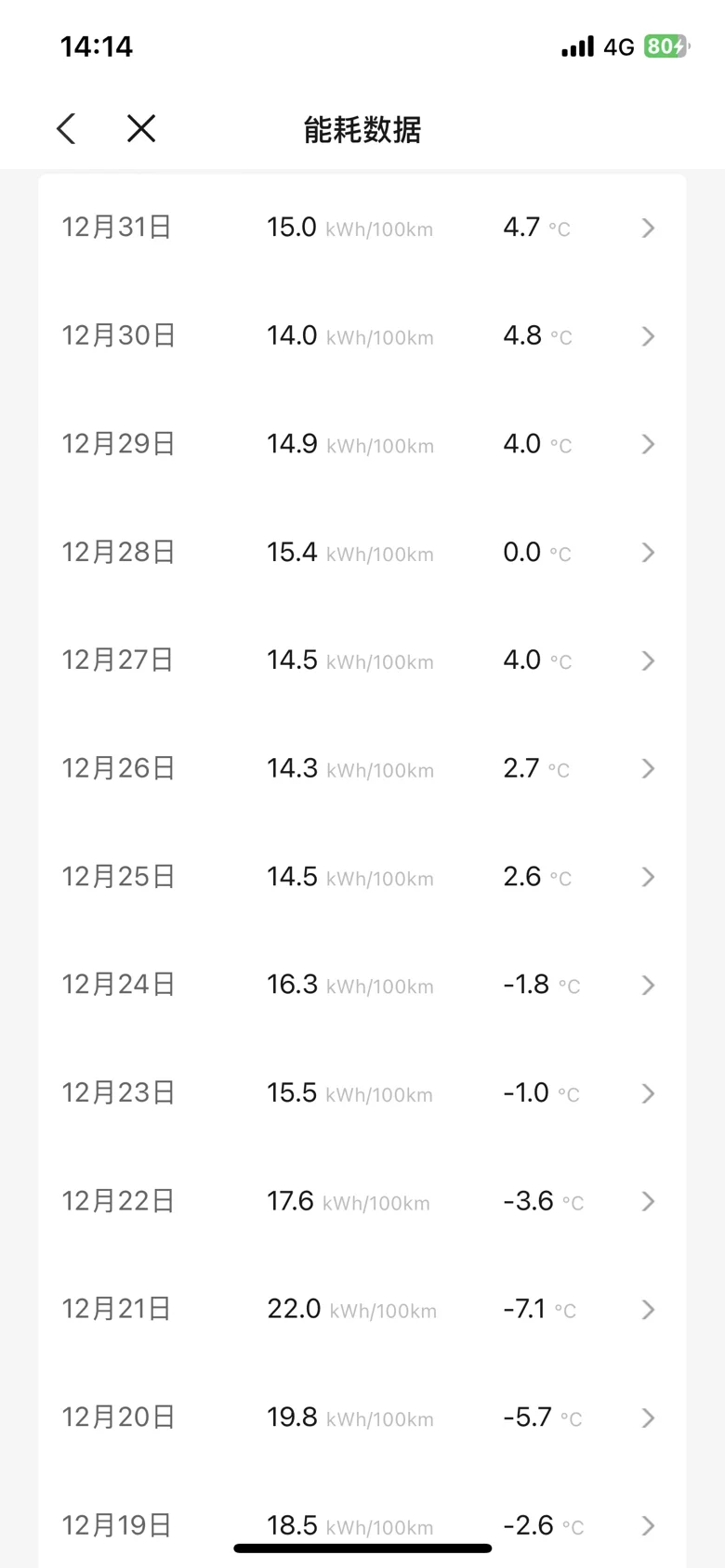Screen dimensions: 725x1568
Task: Tap the arrow beside 12月27日 row
Action: click(x=649, y=660)
